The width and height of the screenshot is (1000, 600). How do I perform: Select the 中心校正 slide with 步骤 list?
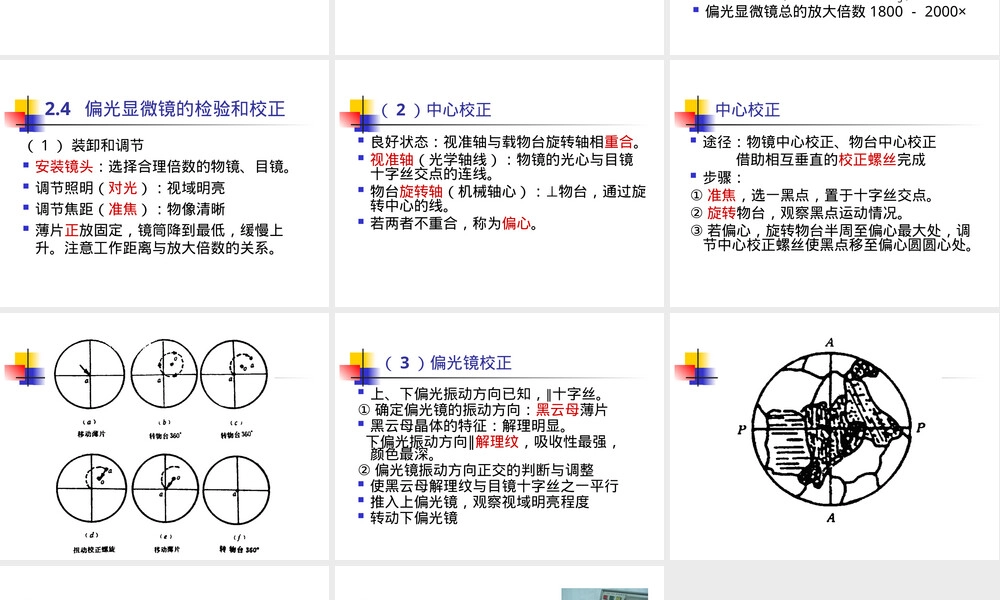pos(835,183)
